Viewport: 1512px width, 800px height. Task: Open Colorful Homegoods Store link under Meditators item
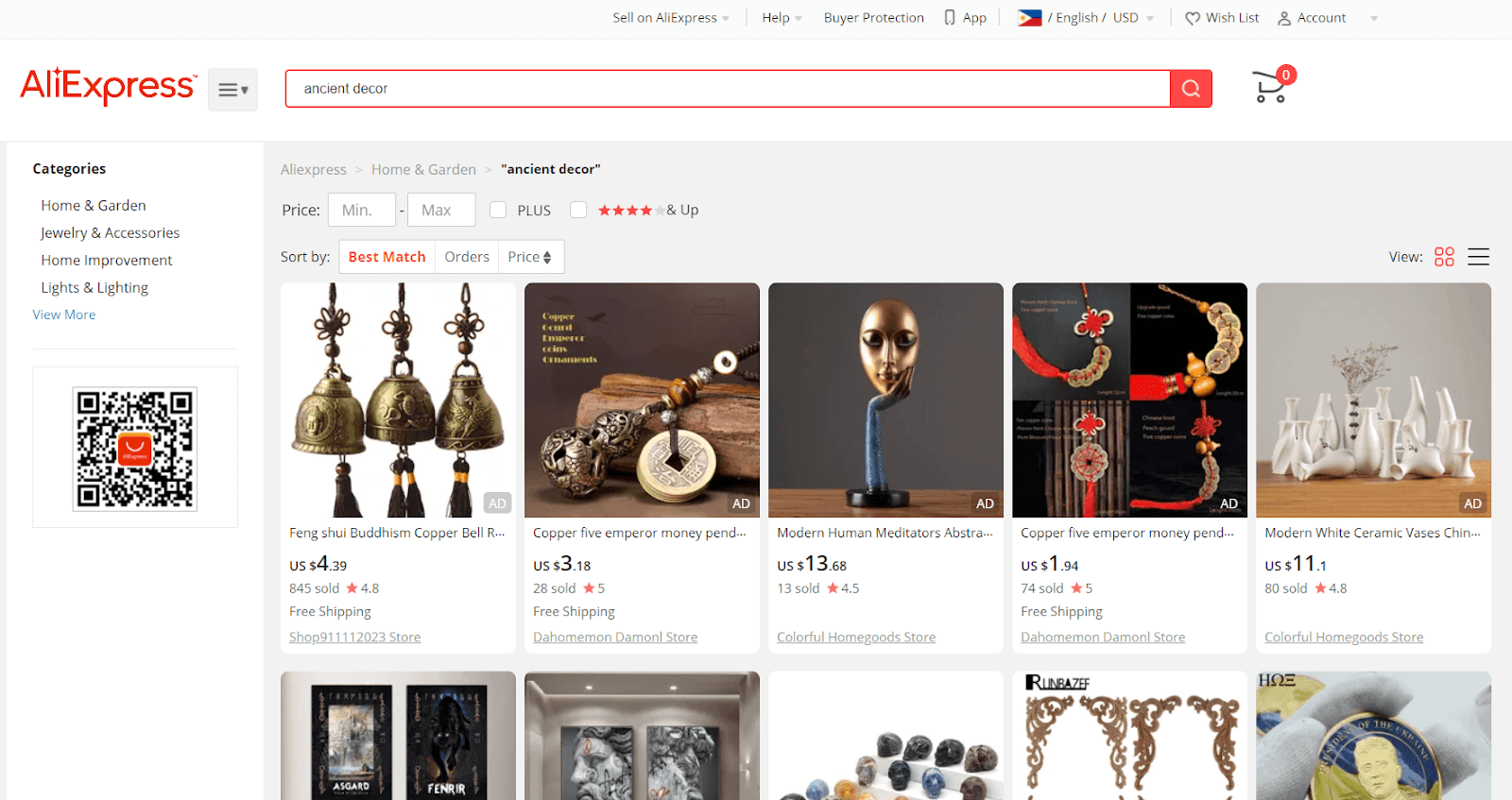pos(856,638)
